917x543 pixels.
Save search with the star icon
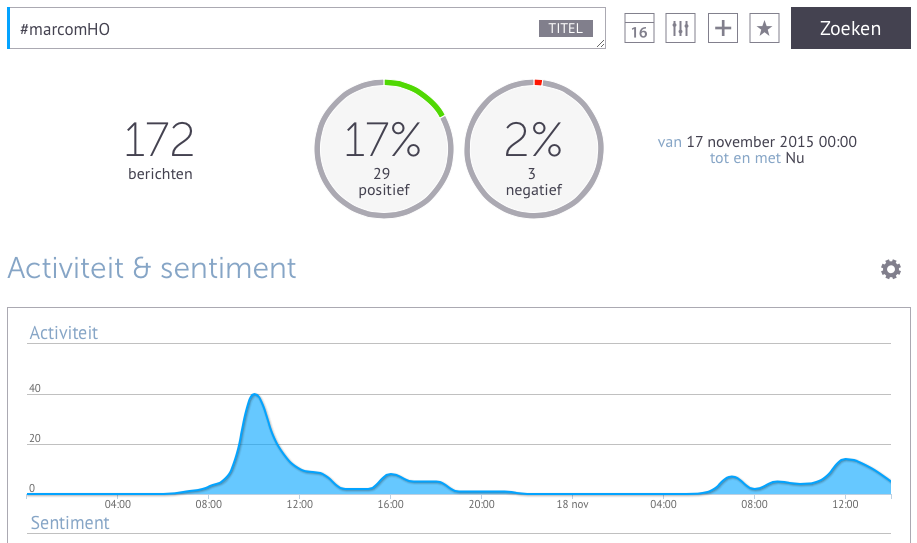tap(764, 28)
